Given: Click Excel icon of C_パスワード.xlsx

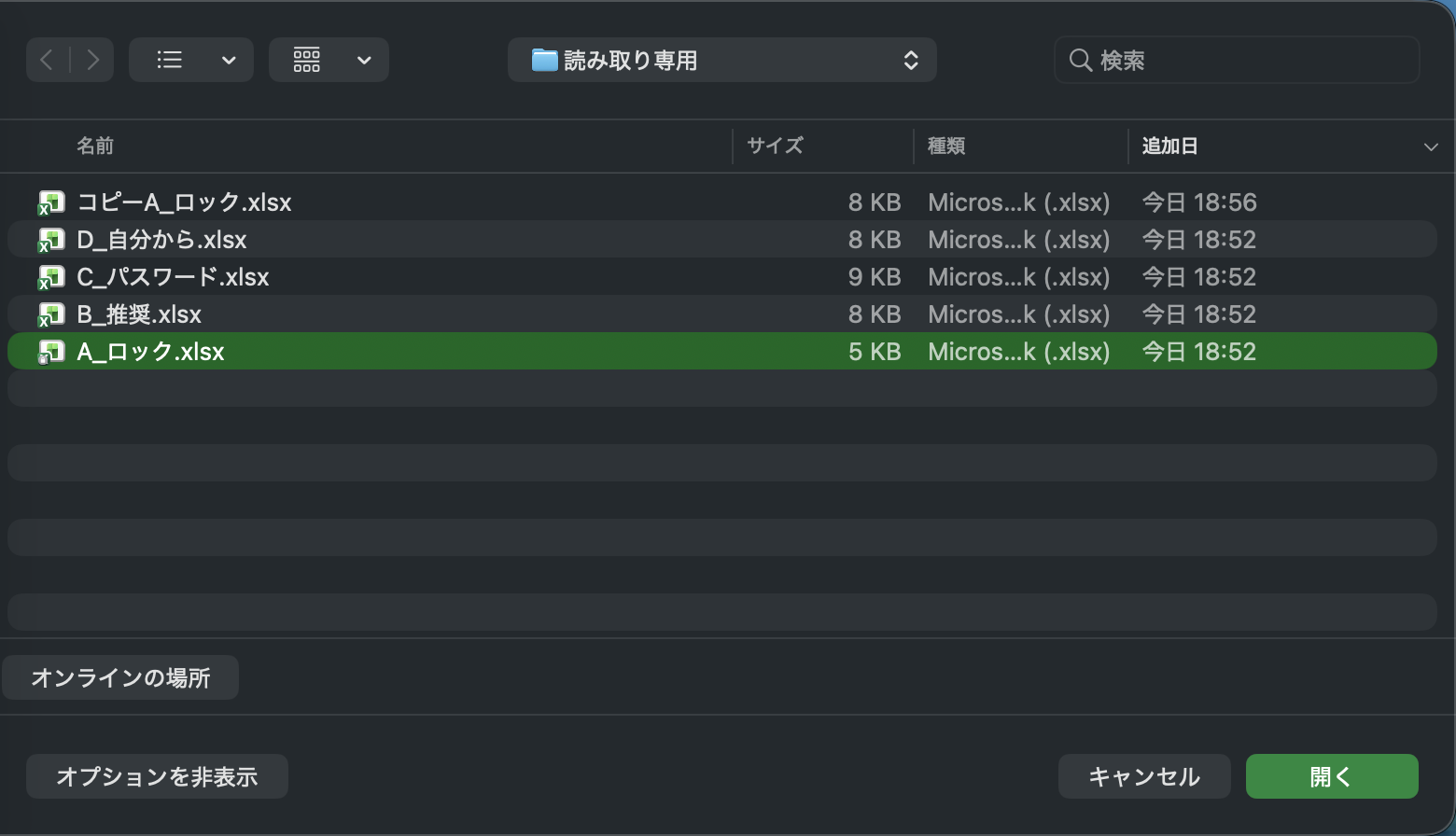Looking at the screenshot, I should 50,277.
